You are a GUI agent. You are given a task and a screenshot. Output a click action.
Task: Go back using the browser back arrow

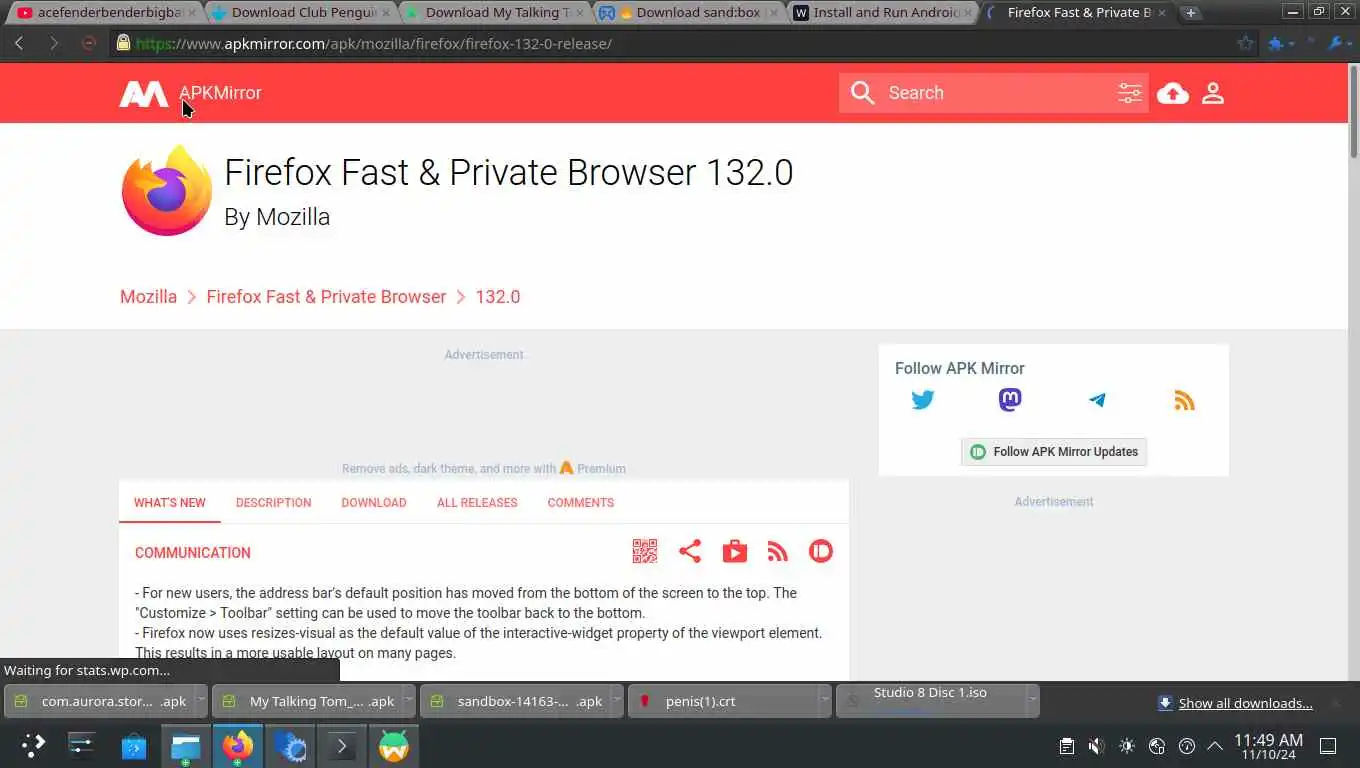[19, 43]
